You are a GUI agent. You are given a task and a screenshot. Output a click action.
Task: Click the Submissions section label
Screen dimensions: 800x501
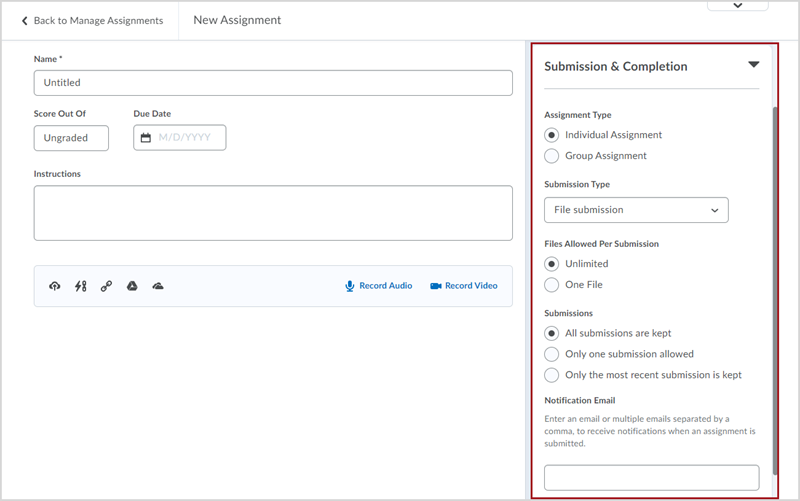click(x=568, y=313)
